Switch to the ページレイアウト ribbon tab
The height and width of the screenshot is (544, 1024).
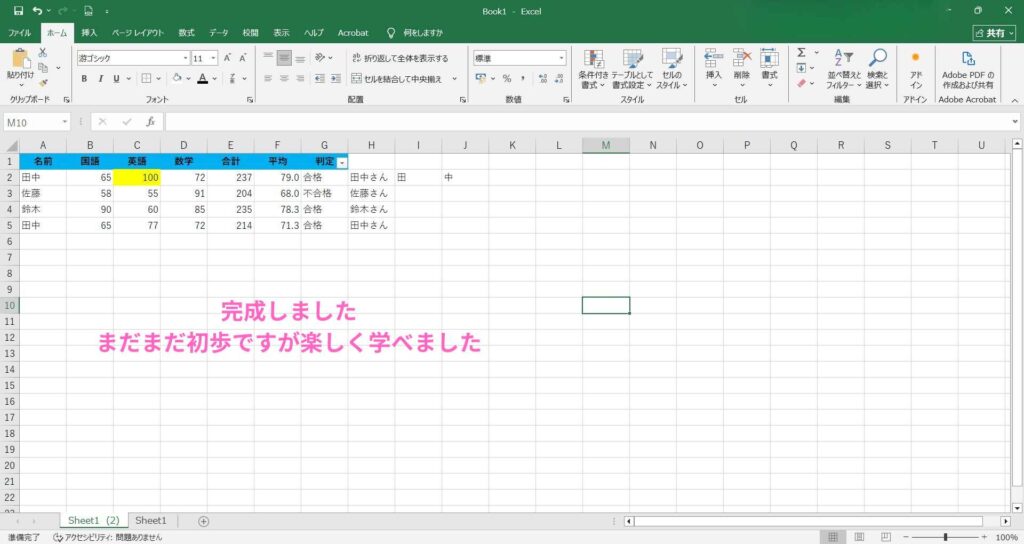click(138, 33)
